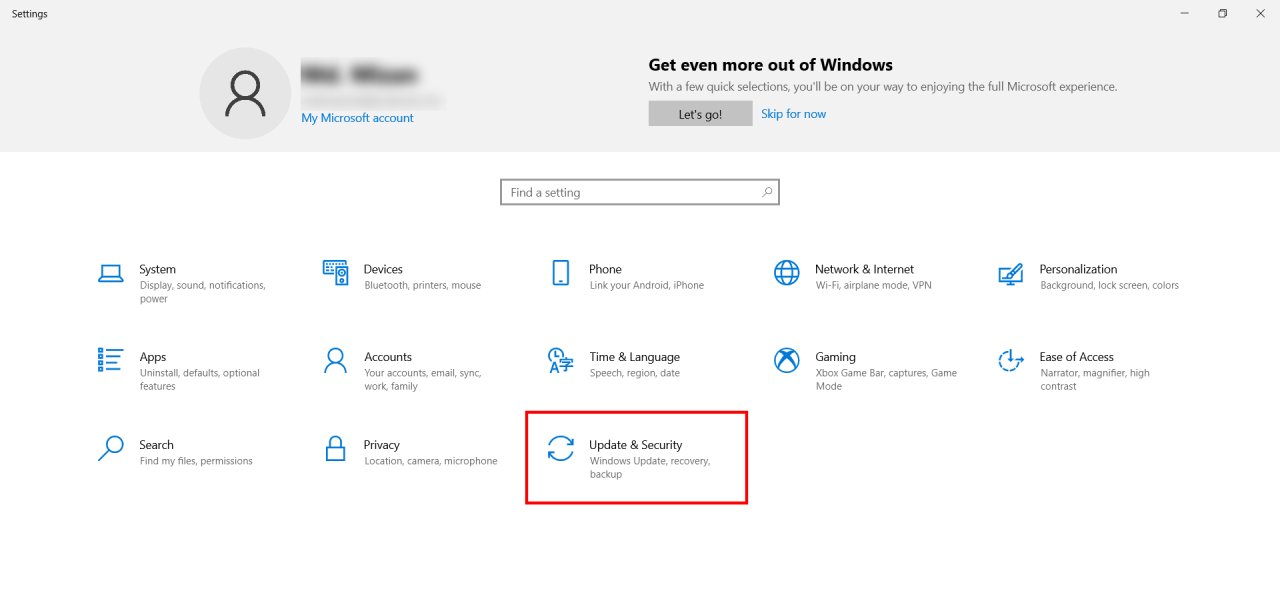
Task: Focus the Find a setting search field
Action: pos(640,192)
